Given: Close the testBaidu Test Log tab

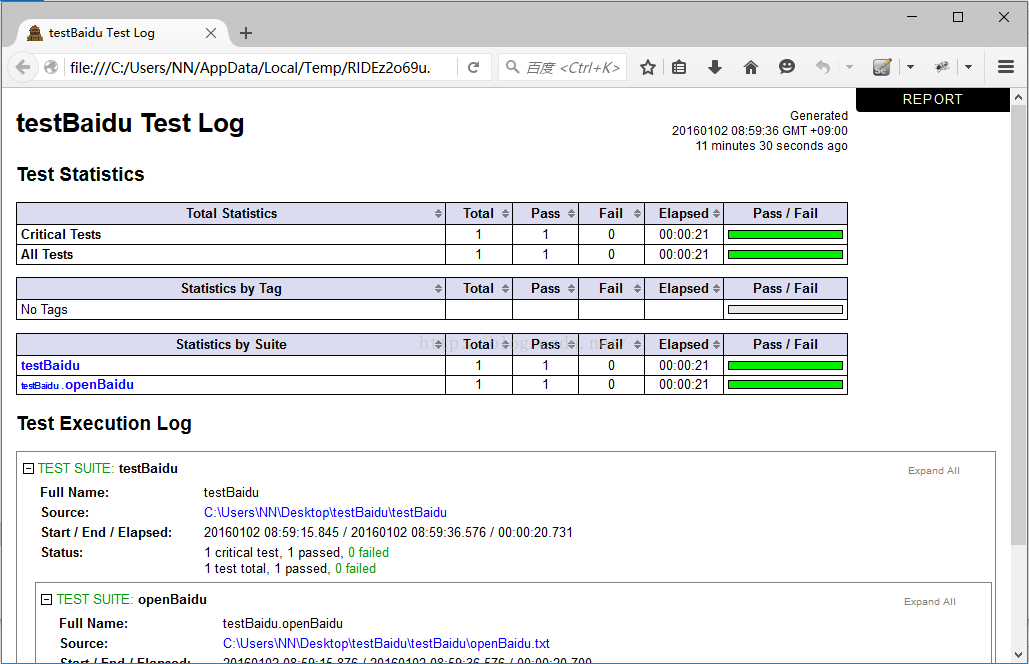Looking at the screenshot, I should pos(211,33).
